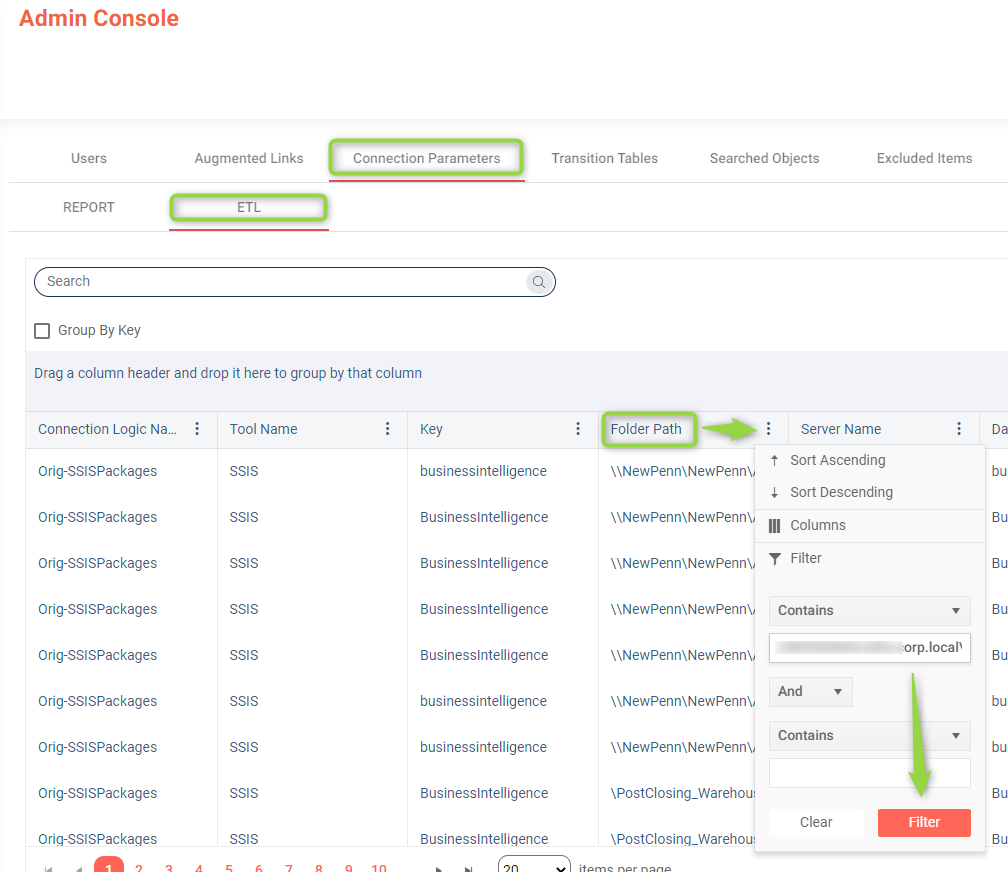Screen dimensions: 1008x872
Task: Click the empty second filter value field
Action: 869,773
